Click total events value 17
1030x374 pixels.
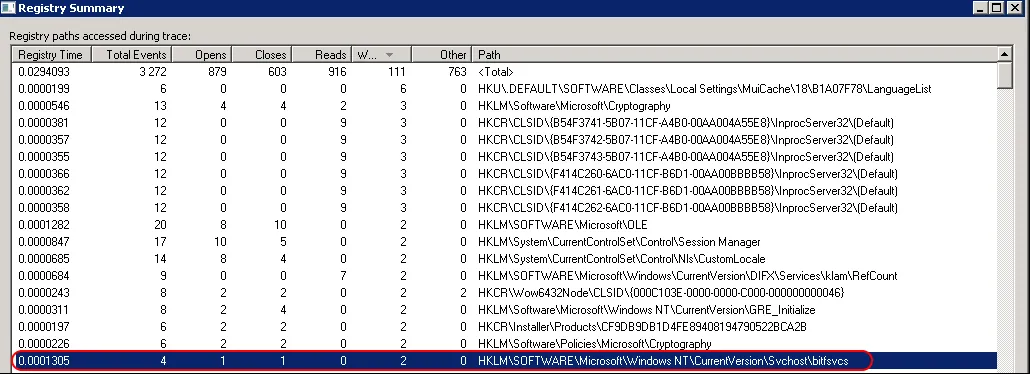coord(160,242)
